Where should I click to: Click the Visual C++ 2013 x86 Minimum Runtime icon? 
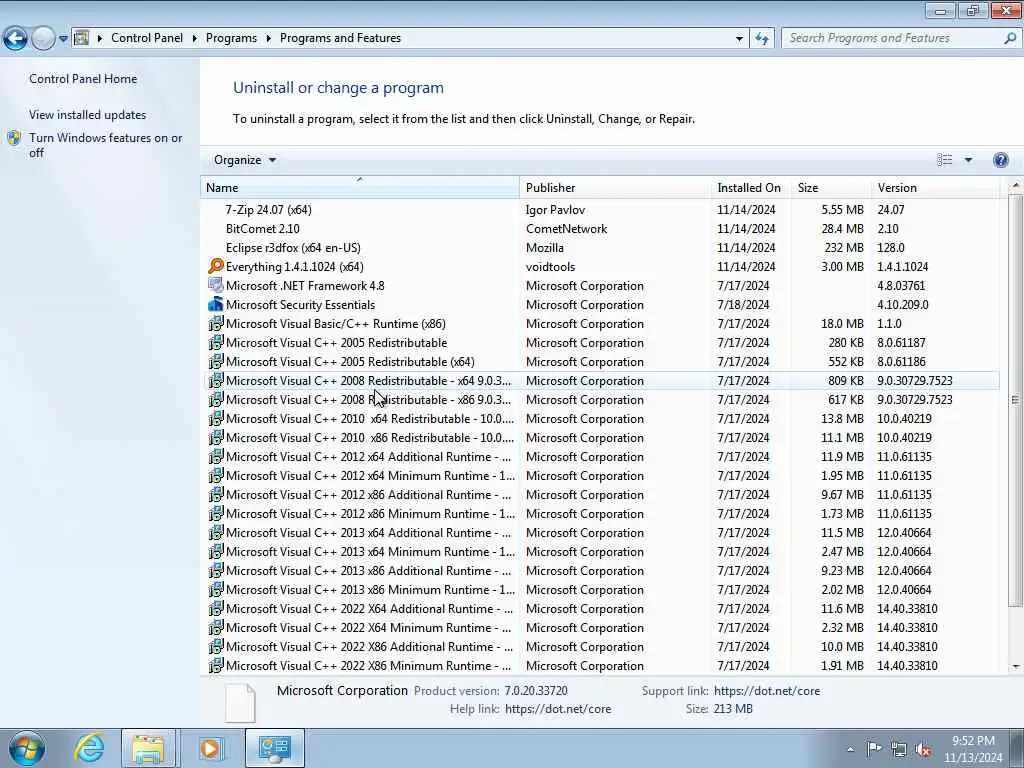216,589
